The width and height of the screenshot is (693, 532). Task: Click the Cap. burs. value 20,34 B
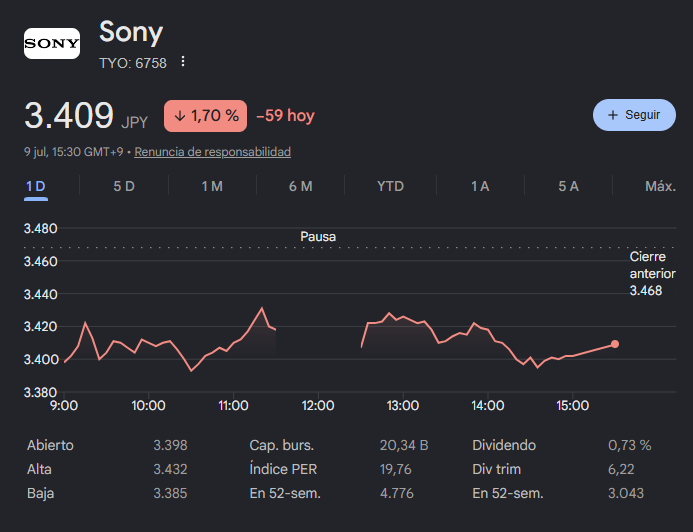[404, 445]
